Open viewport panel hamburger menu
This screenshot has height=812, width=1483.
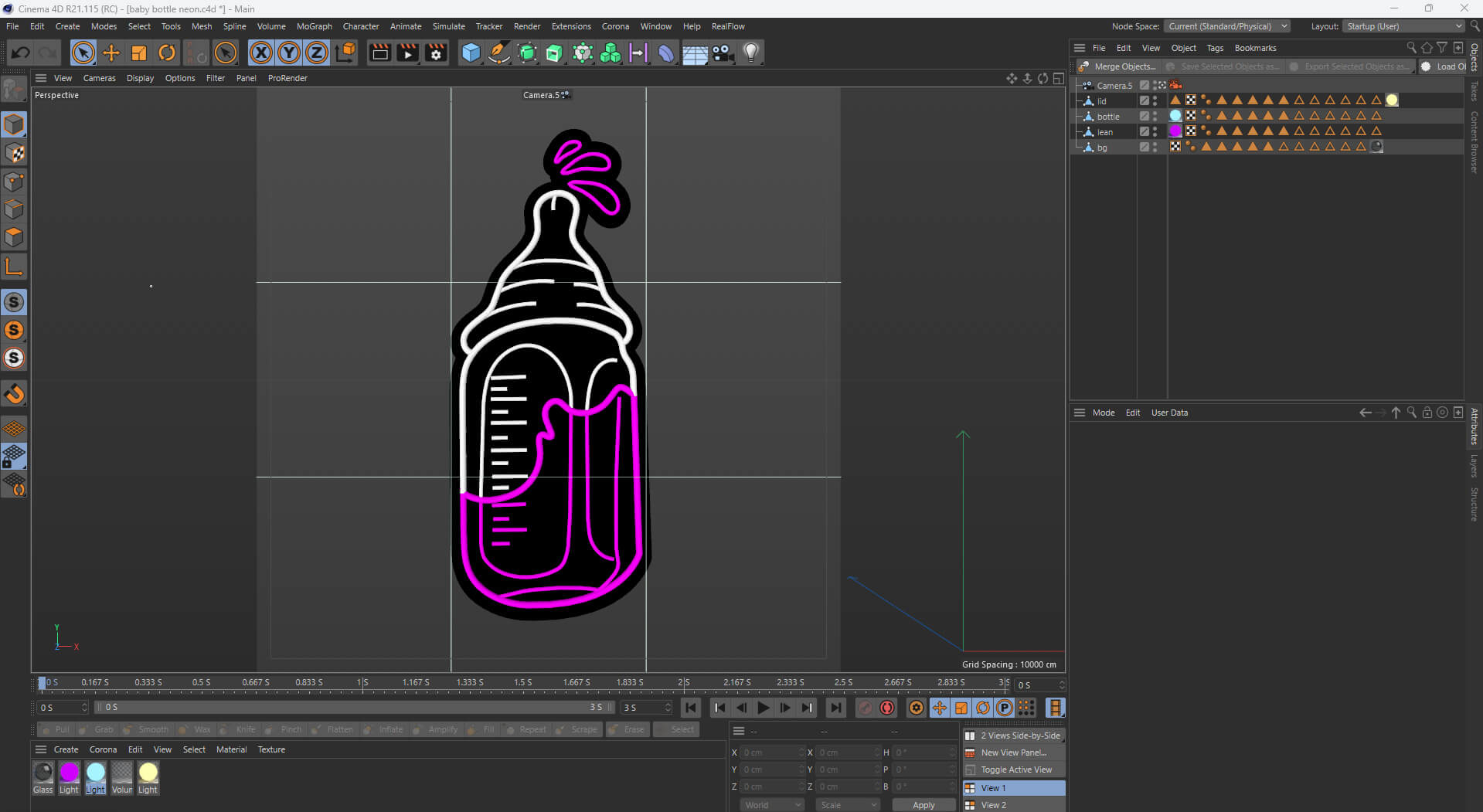pos(41,78)
